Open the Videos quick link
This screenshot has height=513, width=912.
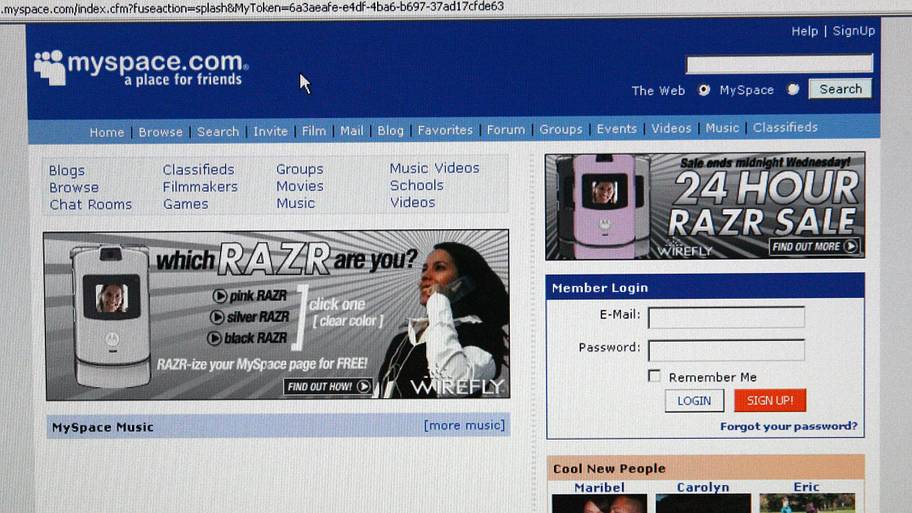(x=412, y=202)
